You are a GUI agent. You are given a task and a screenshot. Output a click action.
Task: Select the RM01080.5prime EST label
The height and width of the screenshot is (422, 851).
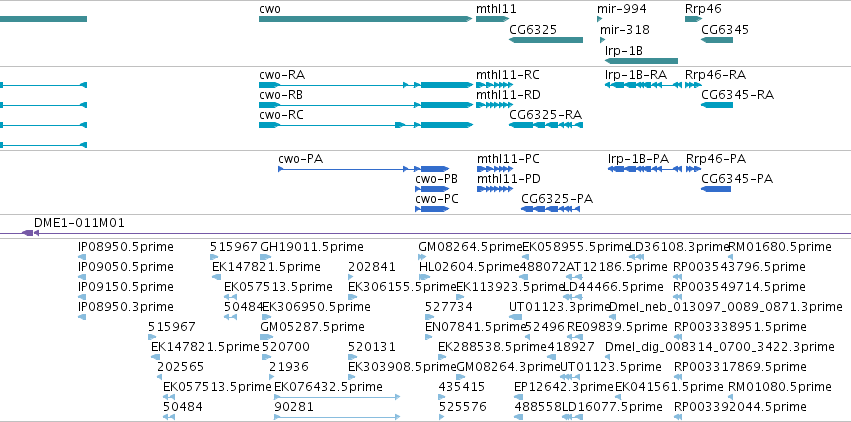[779, 387]
